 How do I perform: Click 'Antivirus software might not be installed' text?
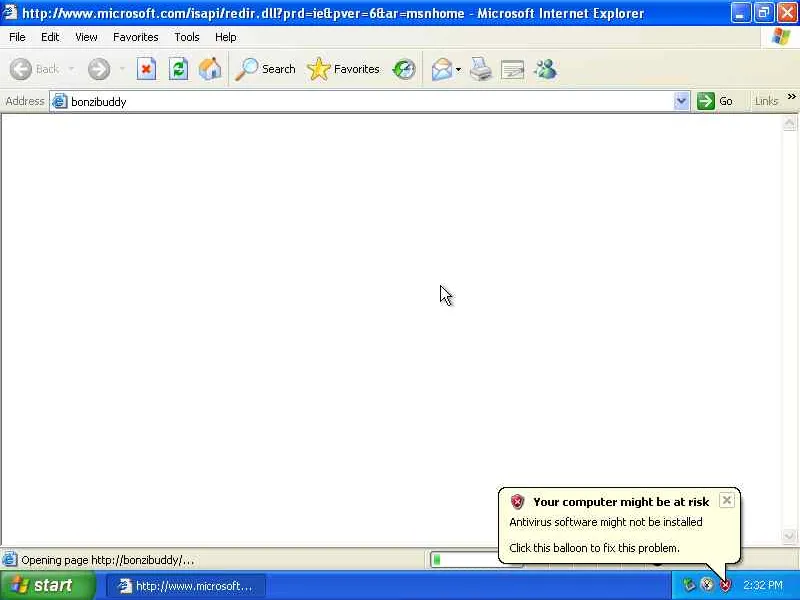pos(606,522)
